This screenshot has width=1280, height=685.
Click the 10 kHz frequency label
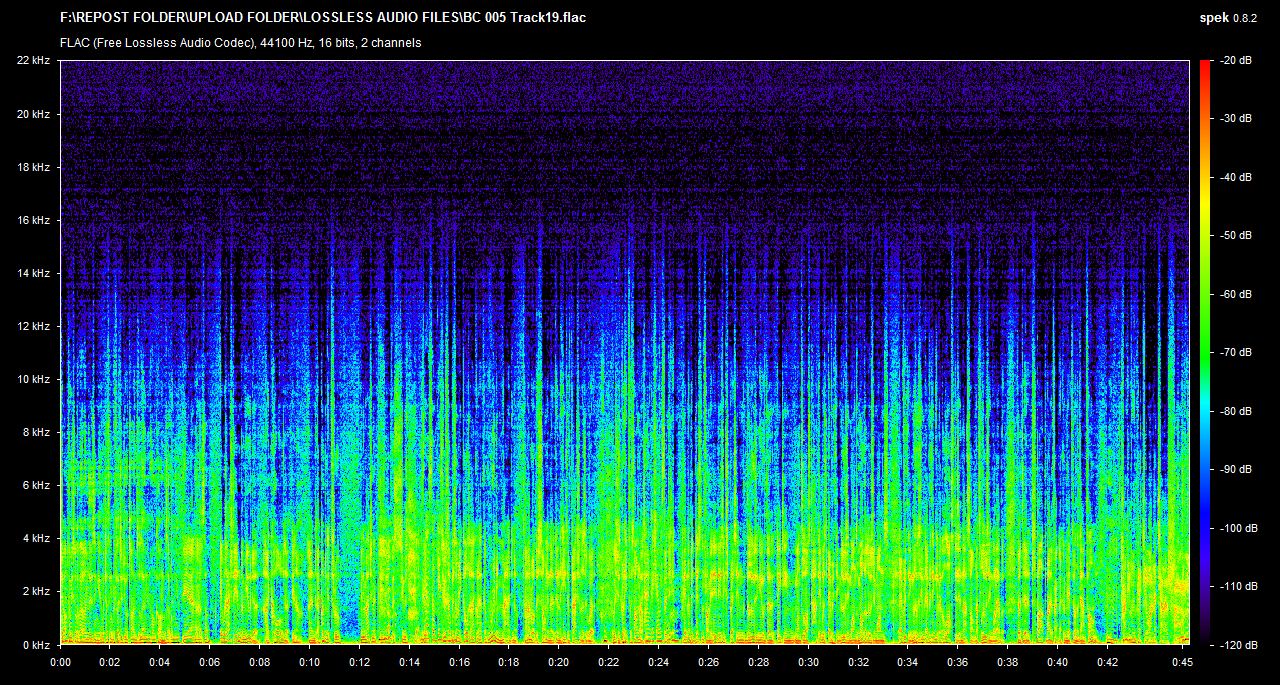click(33, 379)
